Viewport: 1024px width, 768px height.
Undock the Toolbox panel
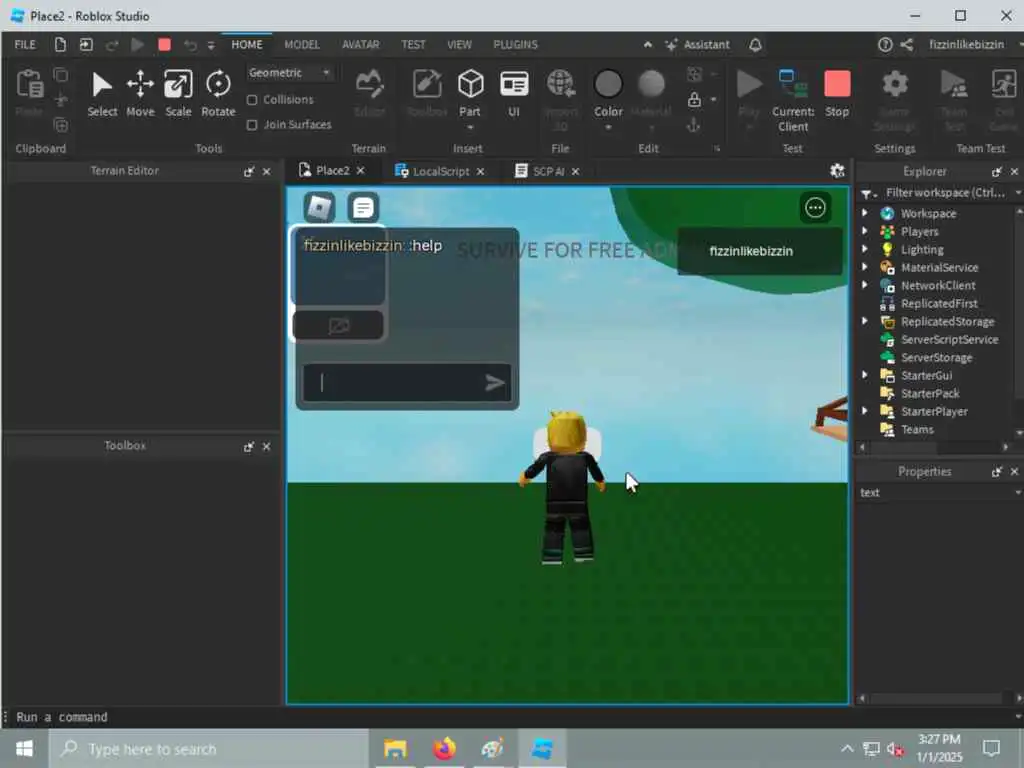pos(248,447)
